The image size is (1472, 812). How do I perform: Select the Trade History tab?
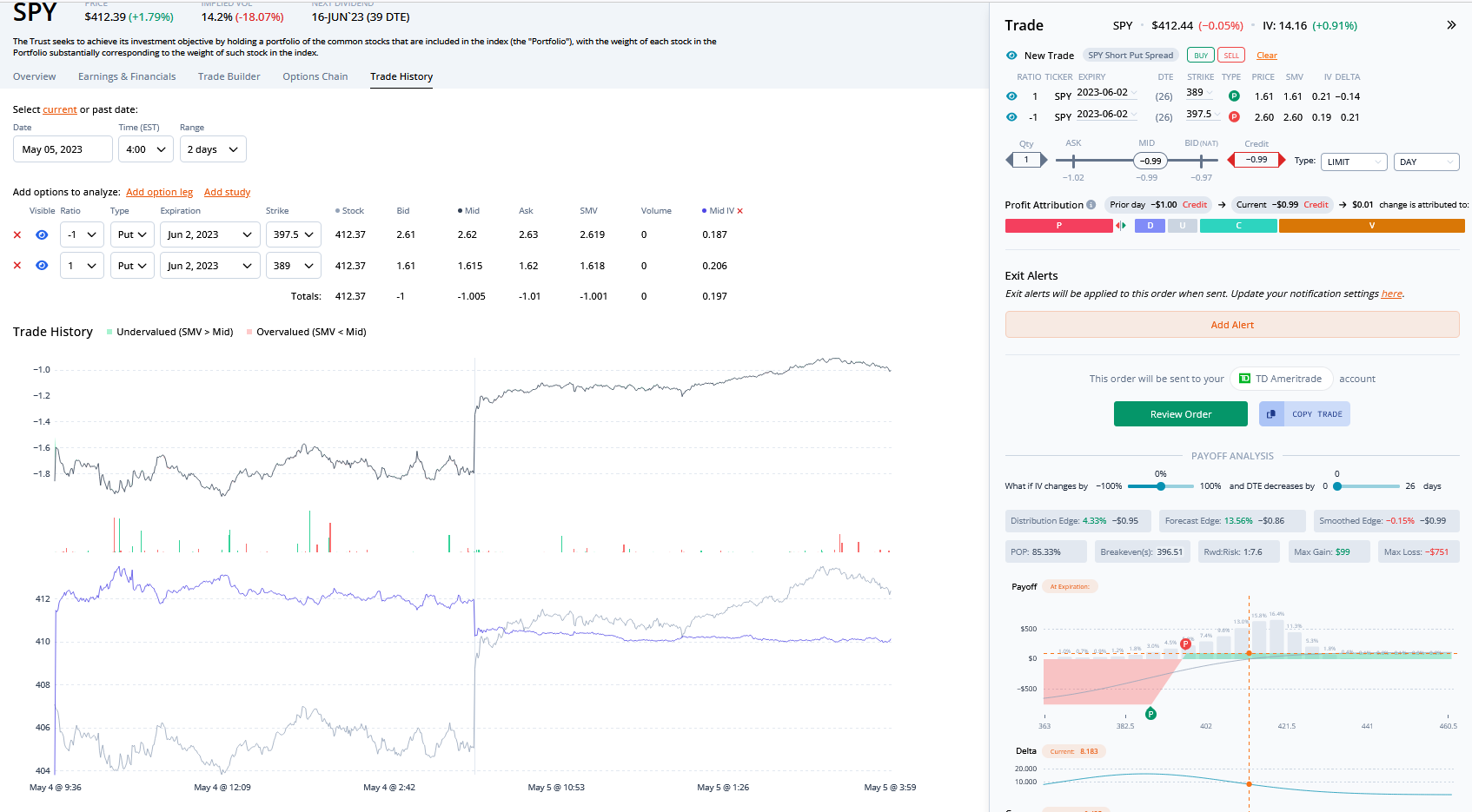(x=401, y=76)
